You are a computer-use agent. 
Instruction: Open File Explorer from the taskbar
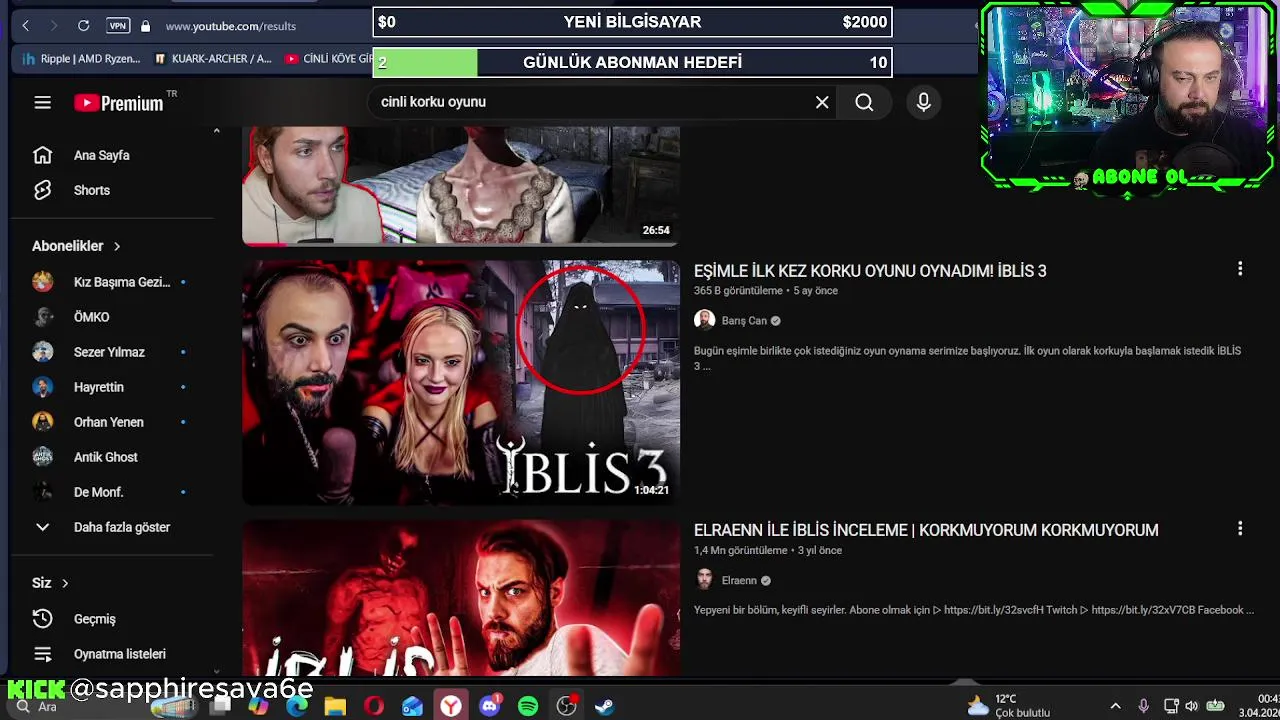coord(335,707)
